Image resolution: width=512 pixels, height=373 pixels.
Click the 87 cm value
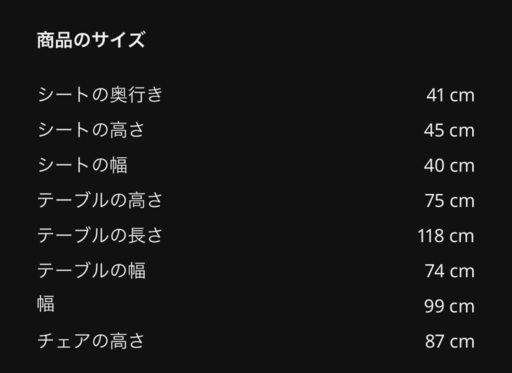pyautogui.click(x=450, y=342)
